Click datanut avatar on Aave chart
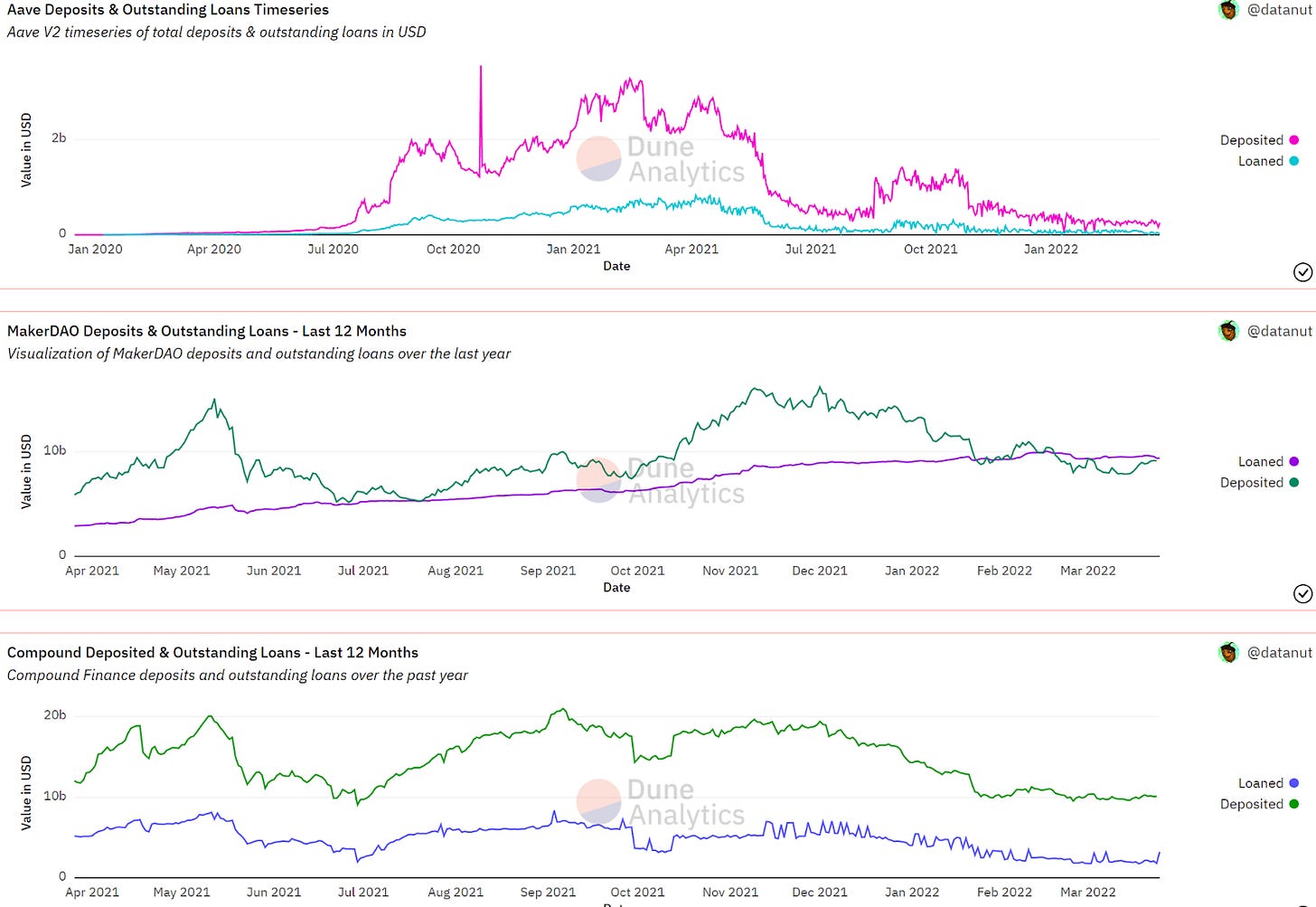Viewport: 1316px width, 907px height. pyautogui.click(x=1228, y=10)
